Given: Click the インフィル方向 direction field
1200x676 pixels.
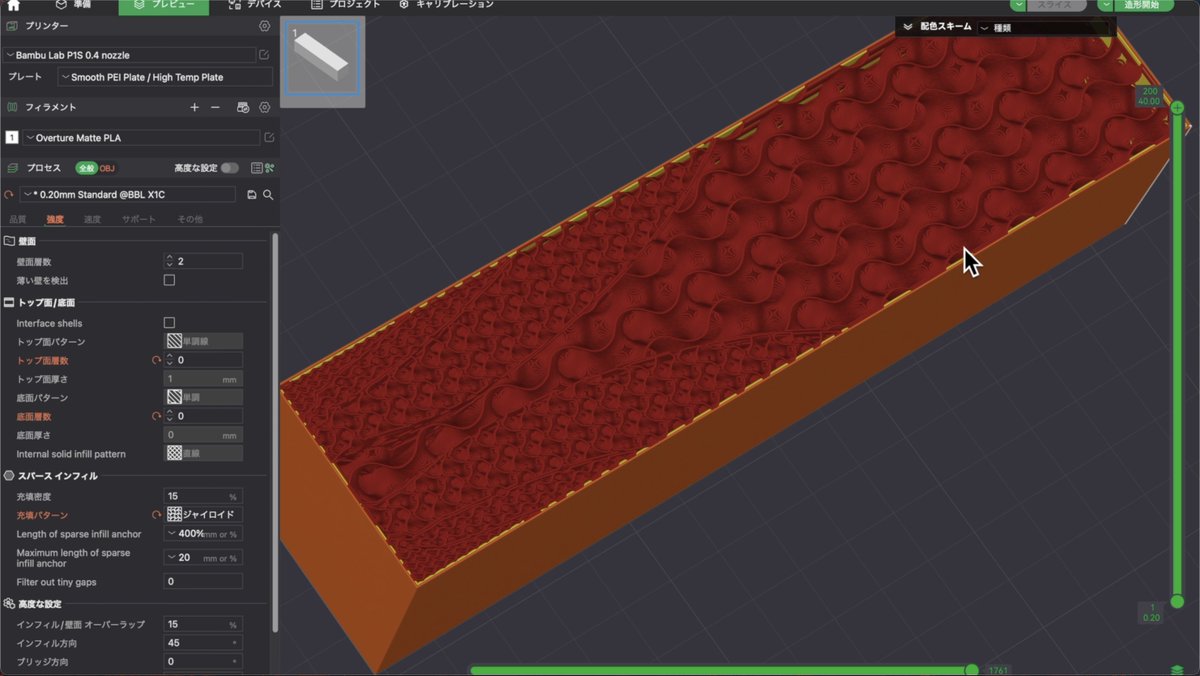Looking at the screenshot, I should pyautogui.click(x=203, y=643).
